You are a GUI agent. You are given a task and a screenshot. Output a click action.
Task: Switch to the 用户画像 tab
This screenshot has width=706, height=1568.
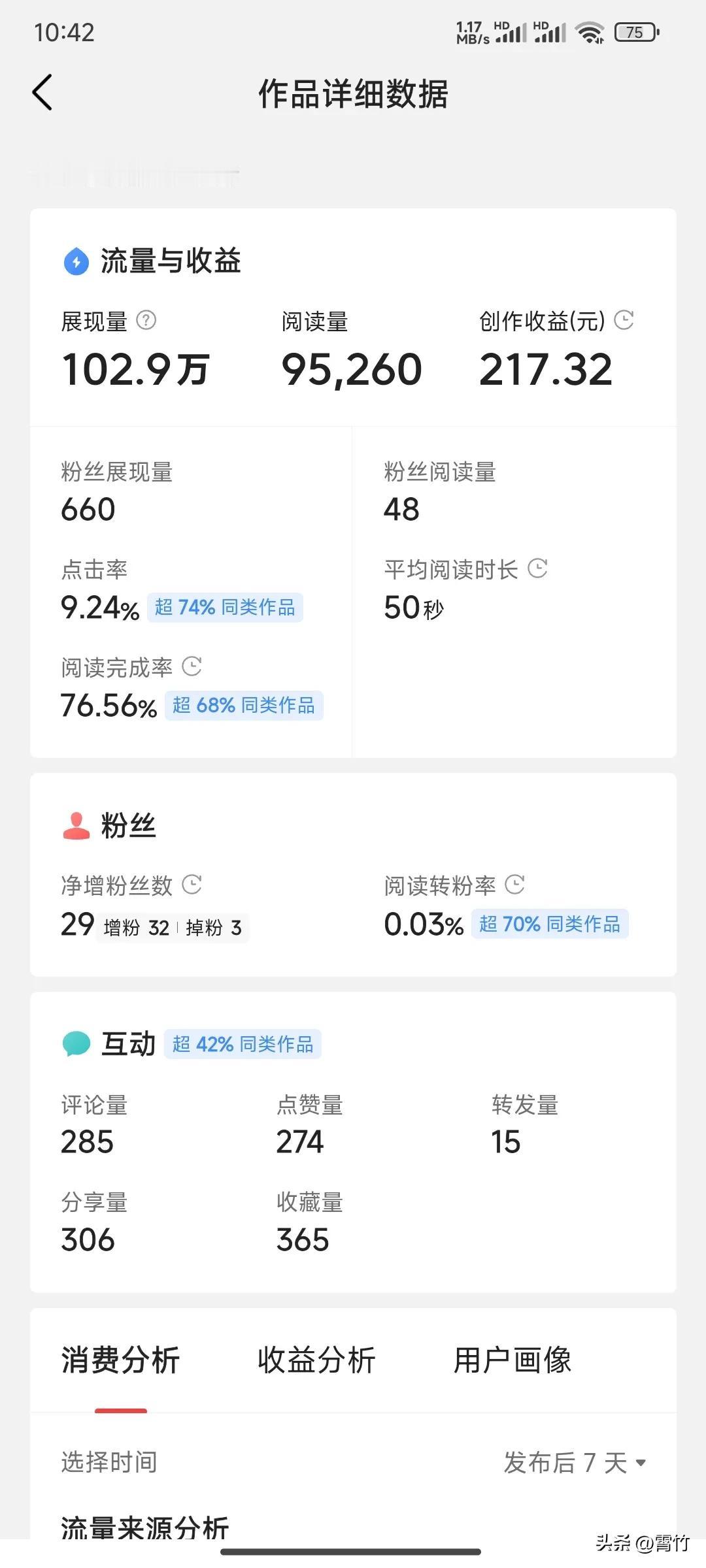pyautogui.click(x=513, y=1360)
